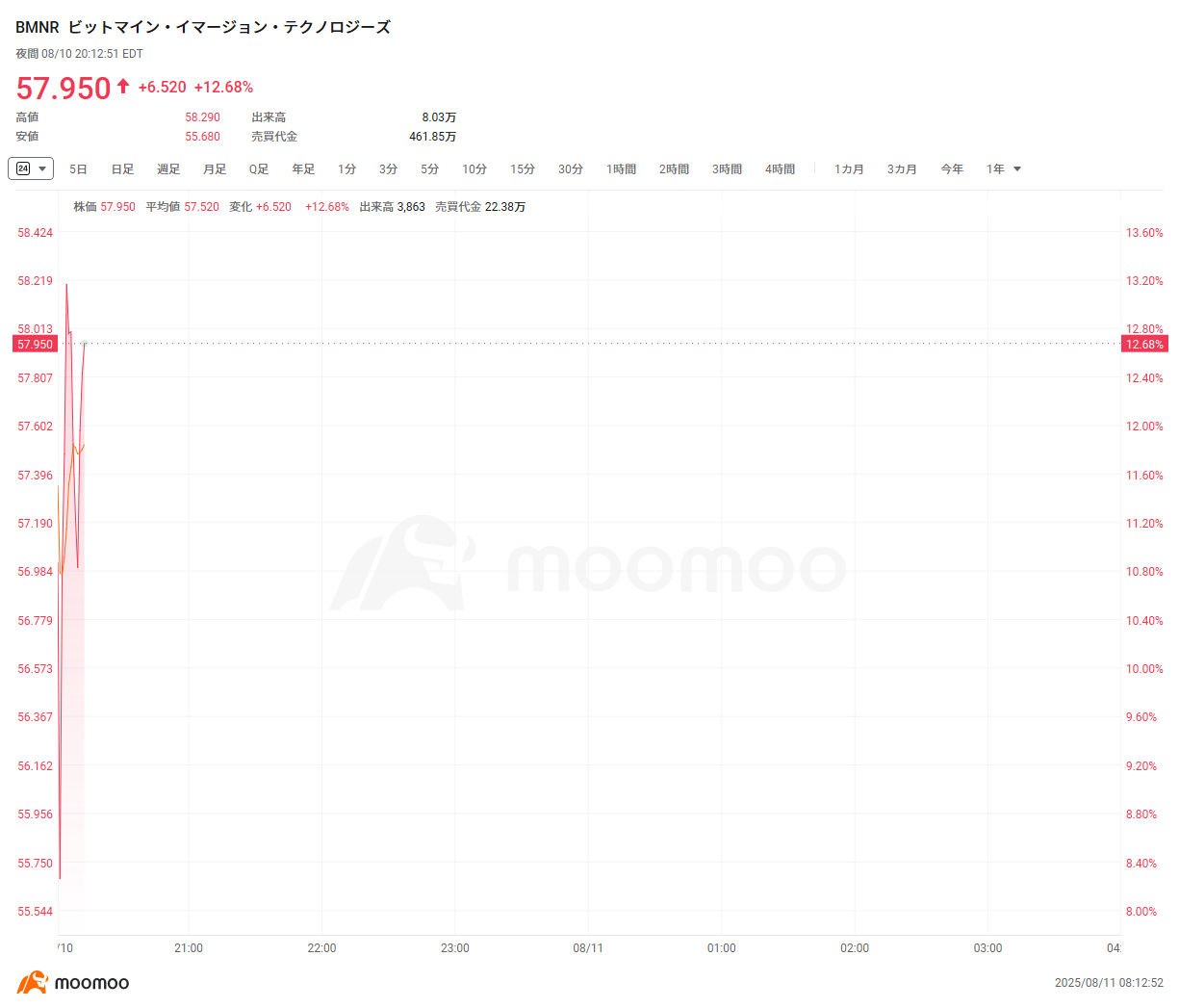Select the 今年 year-to-date tab

952,168
